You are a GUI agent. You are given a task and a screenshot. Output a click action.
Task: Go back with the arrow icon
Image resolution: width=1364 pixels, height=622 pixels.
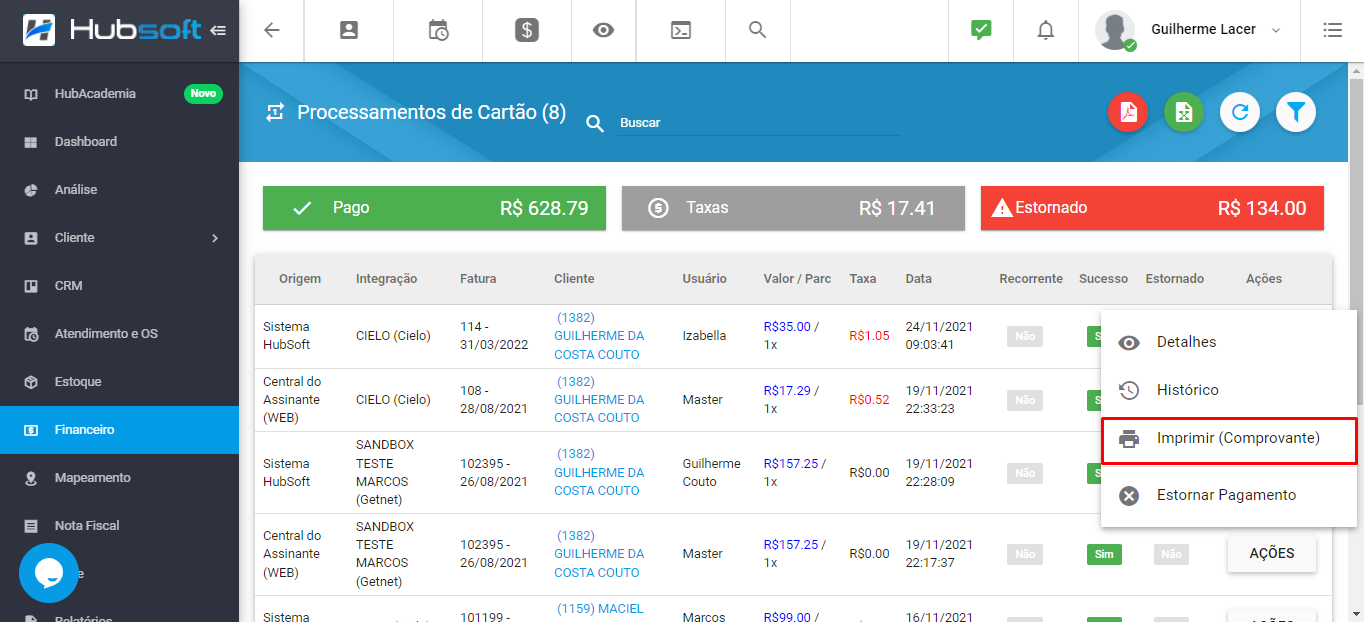(272, 30)
